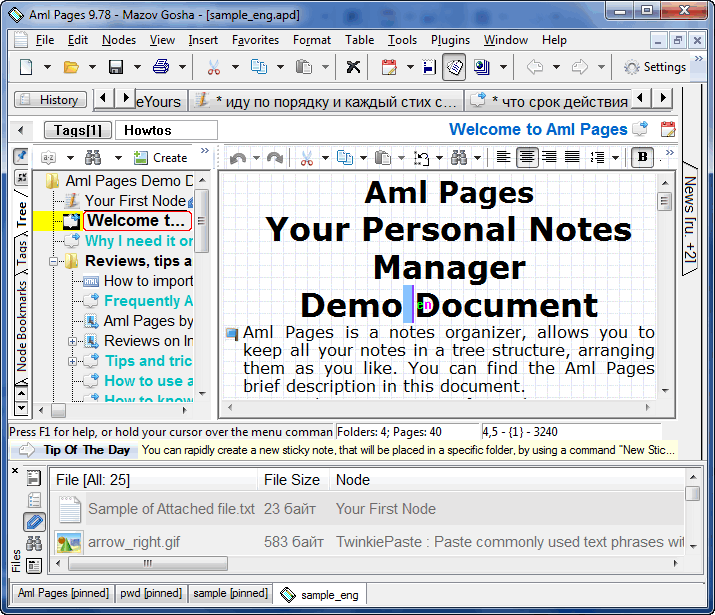Select Why I need it tree node

pos(139,241)
